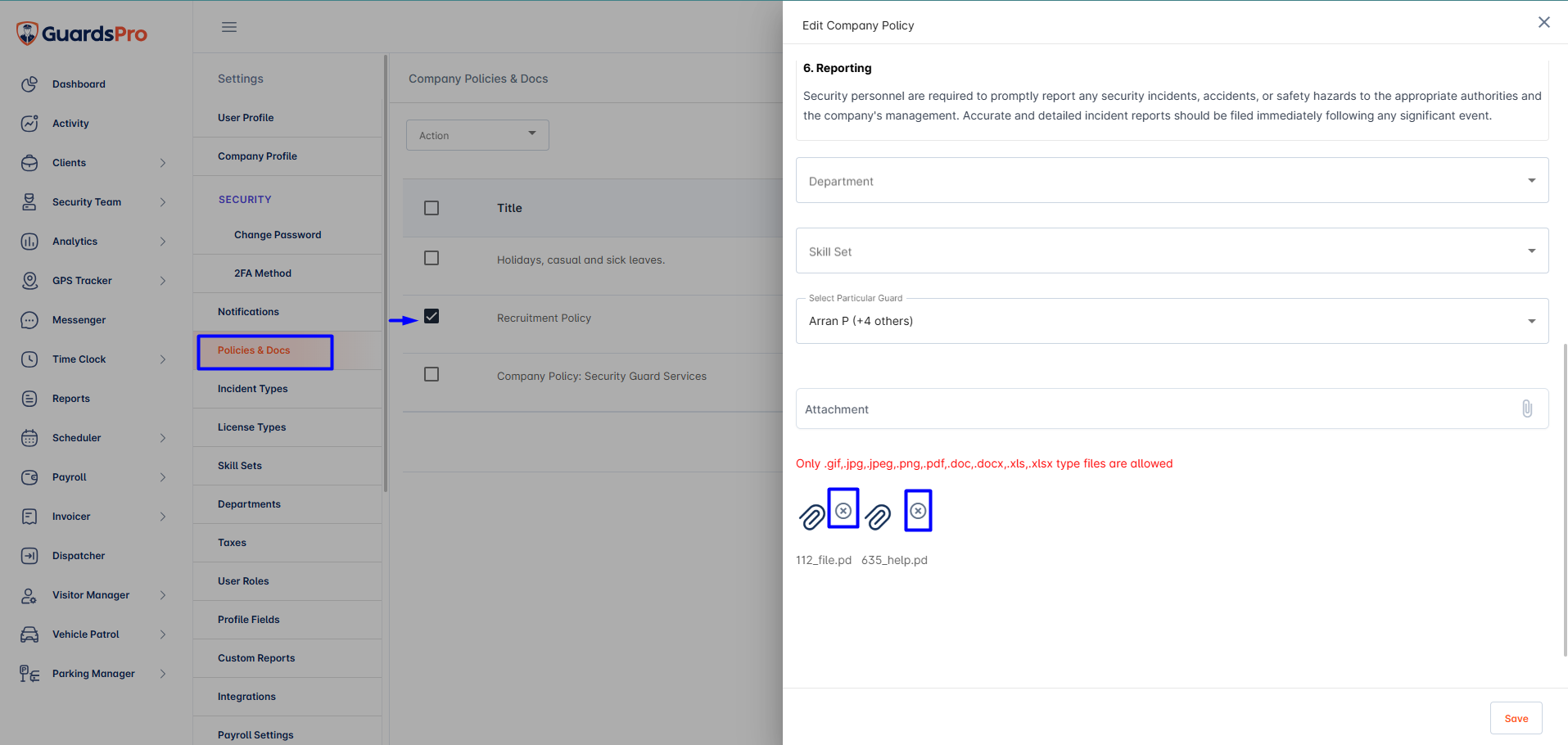Screen dimensions: 1568x745
Task: Click the Recruitment Policy title
Action: (x=544, y=318)
